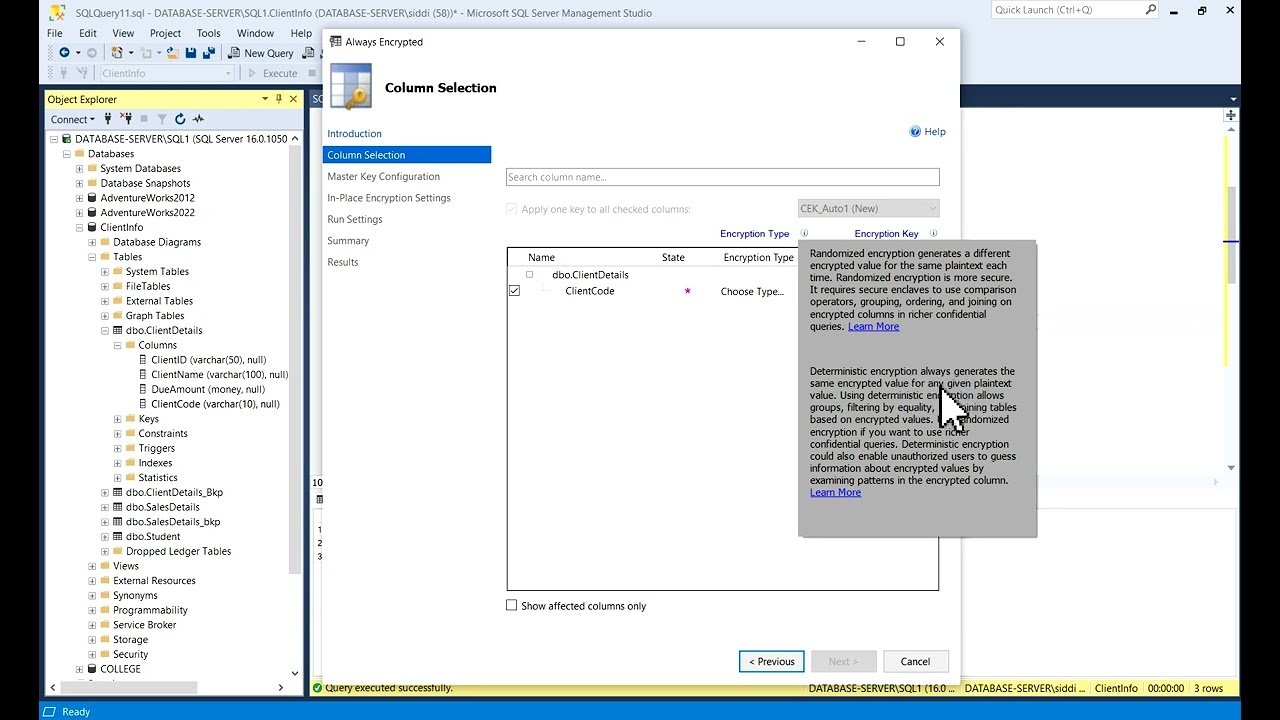Go to Master Key Configuration step
Image resolution: width=1280 pixels, height=720 pixels.
(383, 176)
